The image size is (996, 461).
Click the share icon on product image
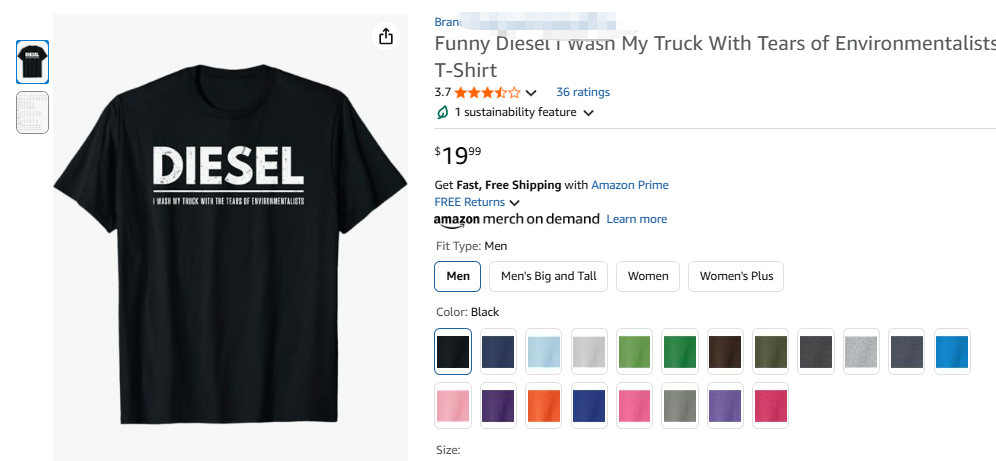point(386,37)
